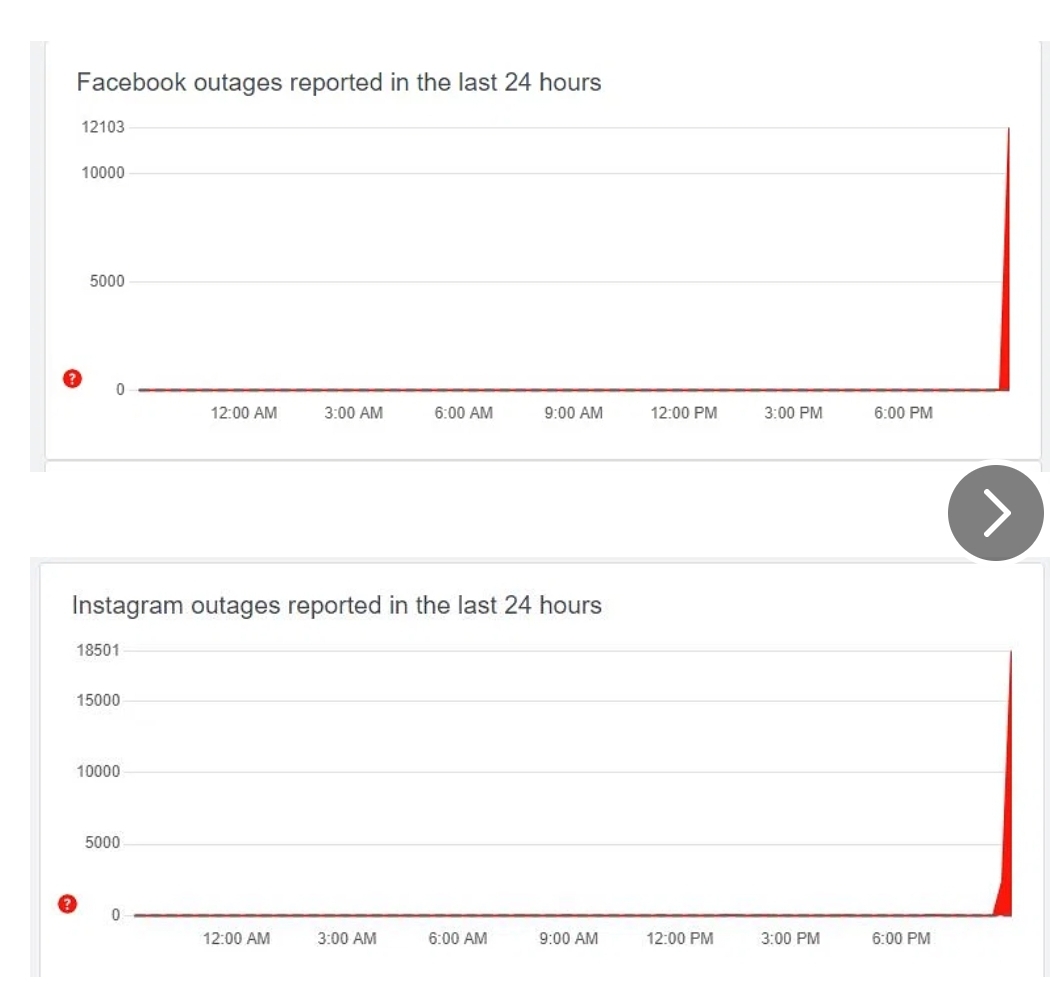The width and height of the screenshot is (1050, 986).
Task: Click 6:00 PM on the Instagram chart axis
Action: tap(901, 938)
